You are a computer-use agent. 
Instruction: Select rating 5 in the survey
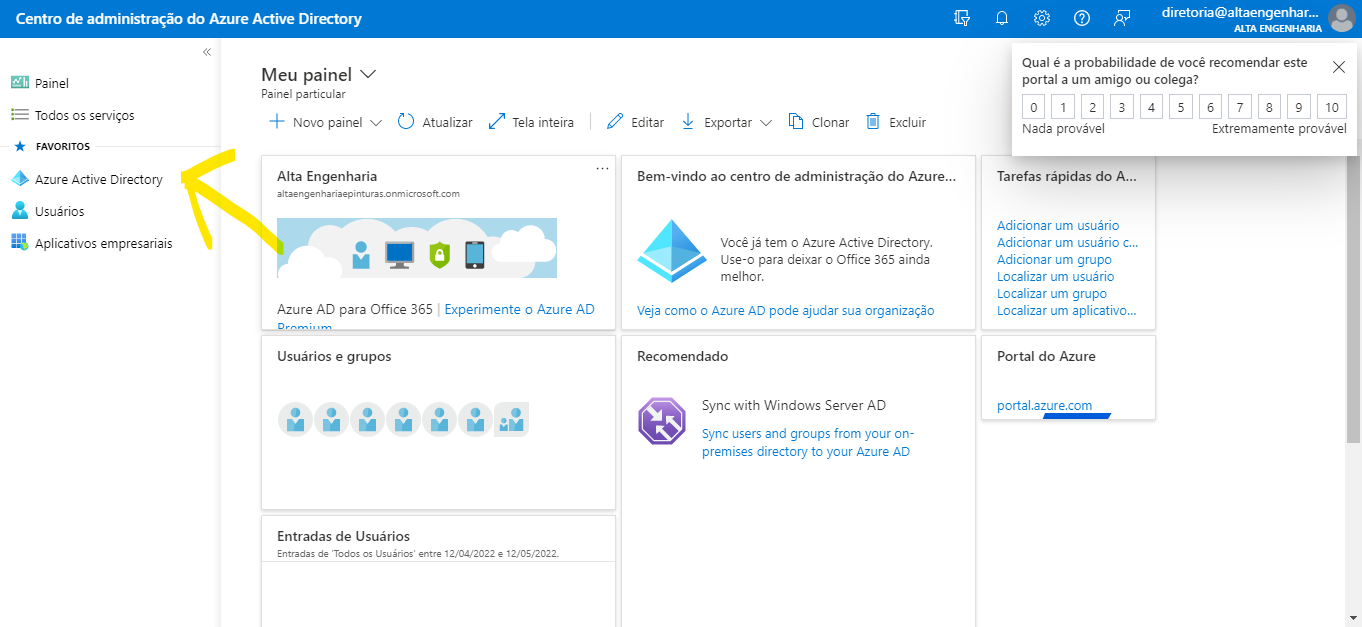pos(1181,108)
